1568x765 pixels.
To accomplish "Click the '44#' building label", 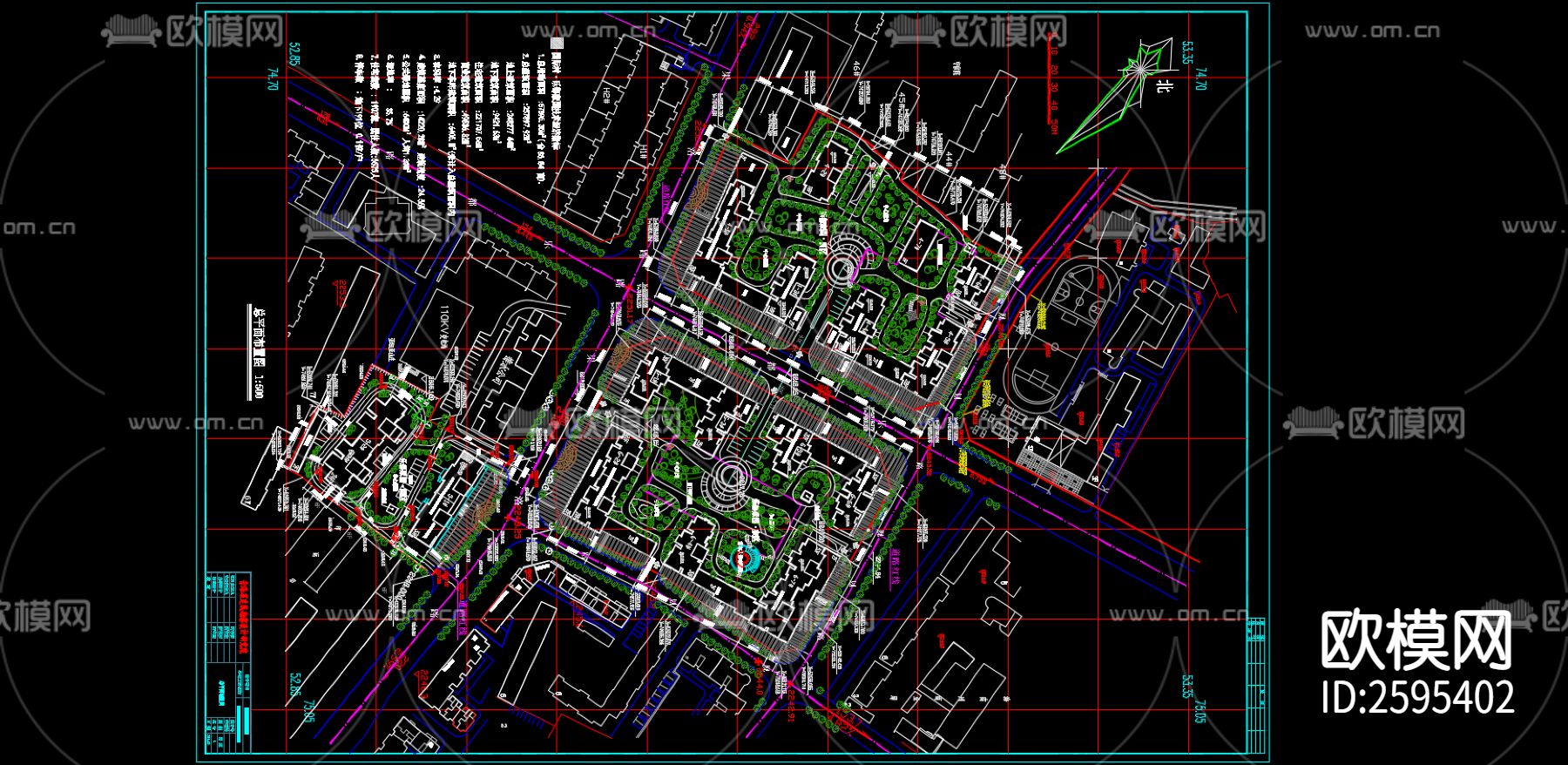I will click(x=949, y=158).
